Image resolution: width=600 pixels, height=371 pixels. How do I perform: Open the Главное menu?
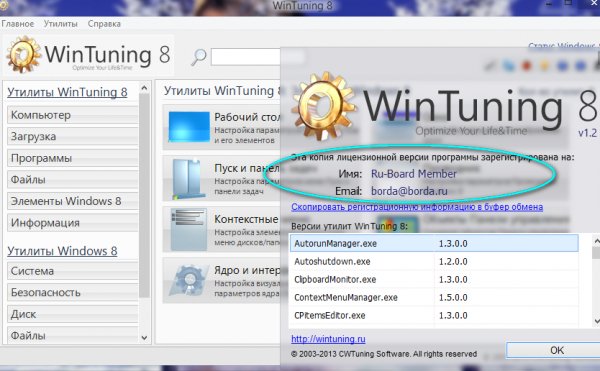pos(18,24)
